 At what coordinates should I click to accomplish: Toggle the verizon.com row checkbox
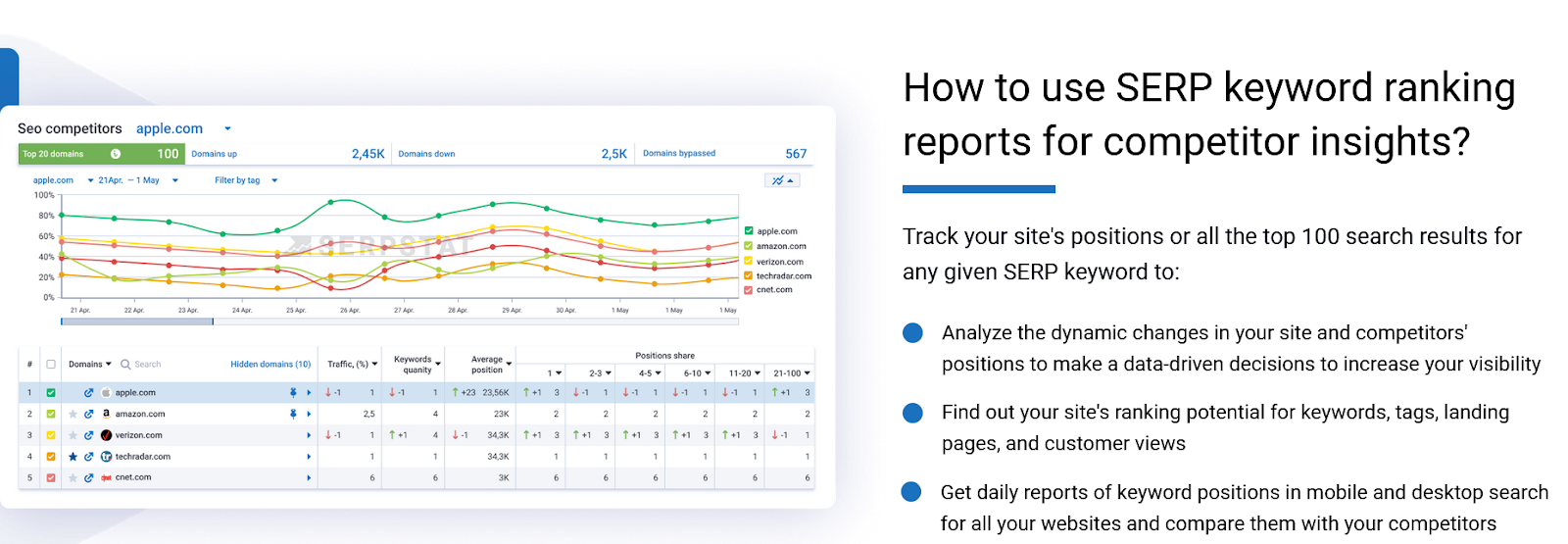51,435
